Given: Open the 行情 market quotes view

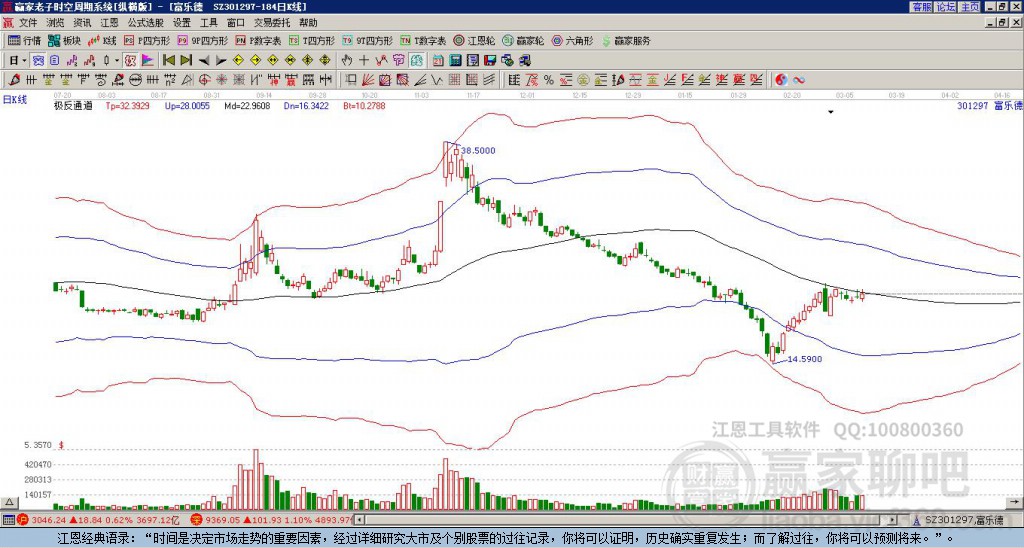Looking at the screenshot, I should tap(24, 40).
